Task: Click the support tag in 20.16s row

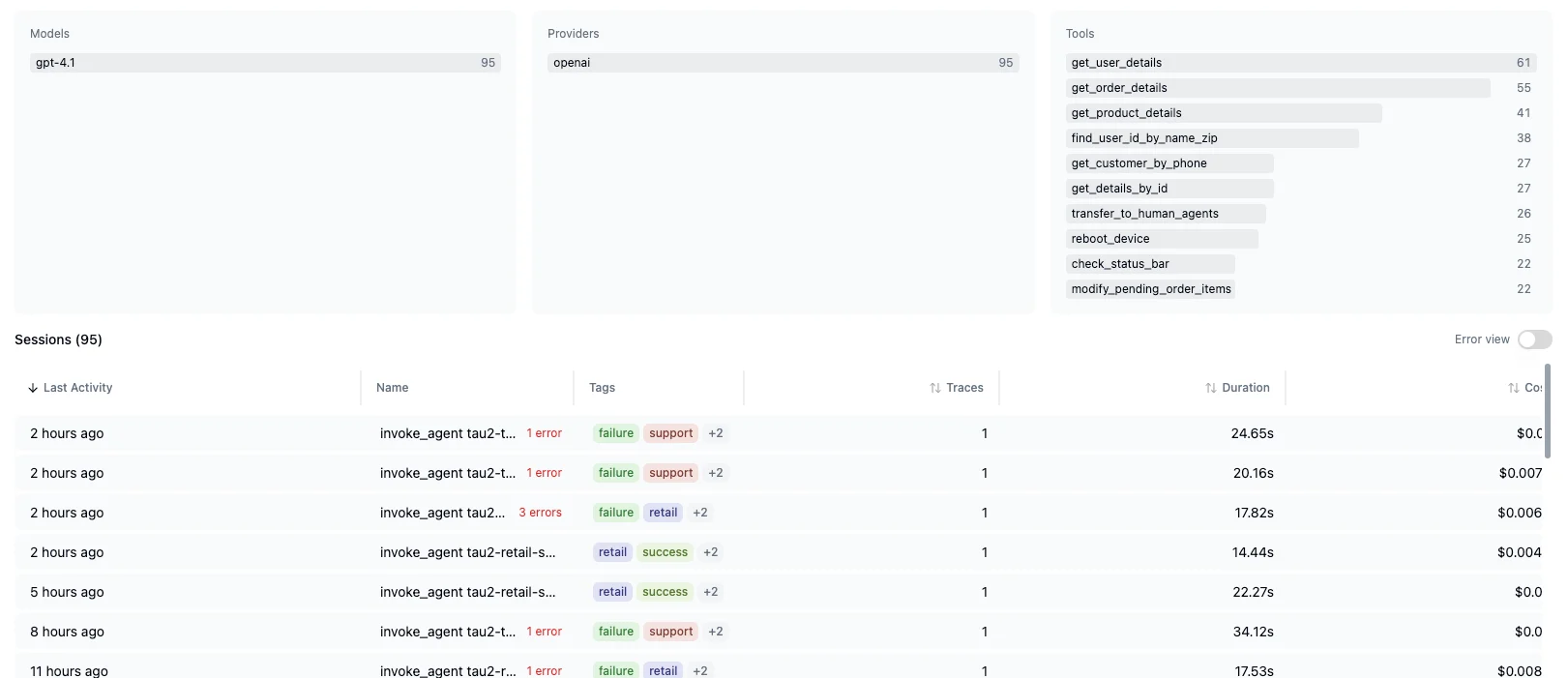Action: tap(671, 473)
